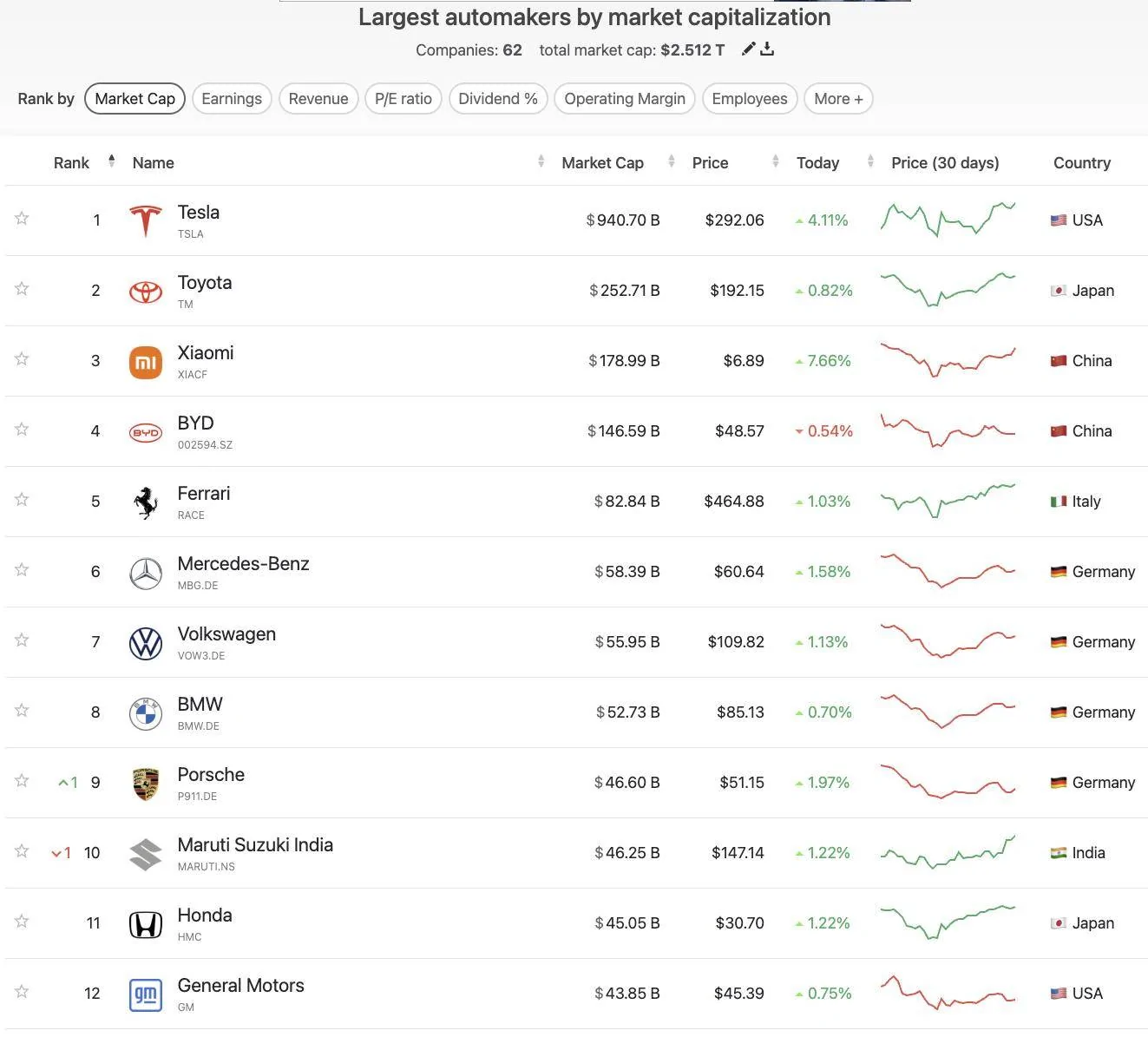The image size is (1148, 1037).
Task: Open BYD's 30-day price chart
Action: click(948, 430)
